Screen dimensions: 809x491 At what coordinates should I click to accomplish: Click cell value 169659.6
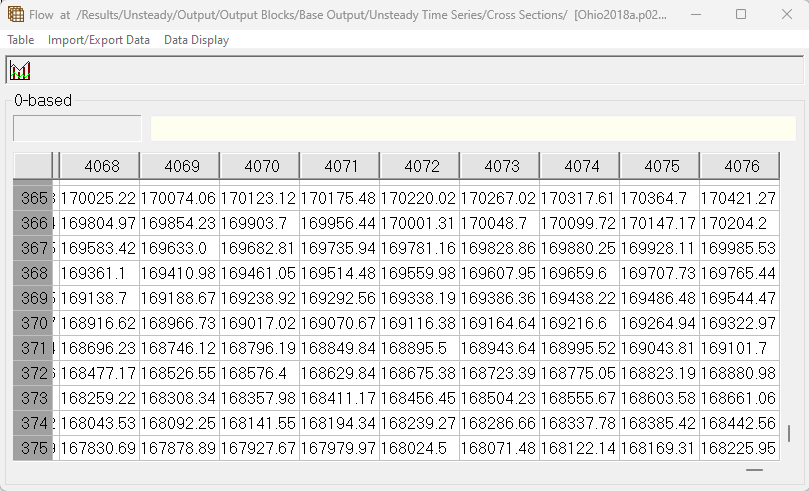click(x=578, y=273)
